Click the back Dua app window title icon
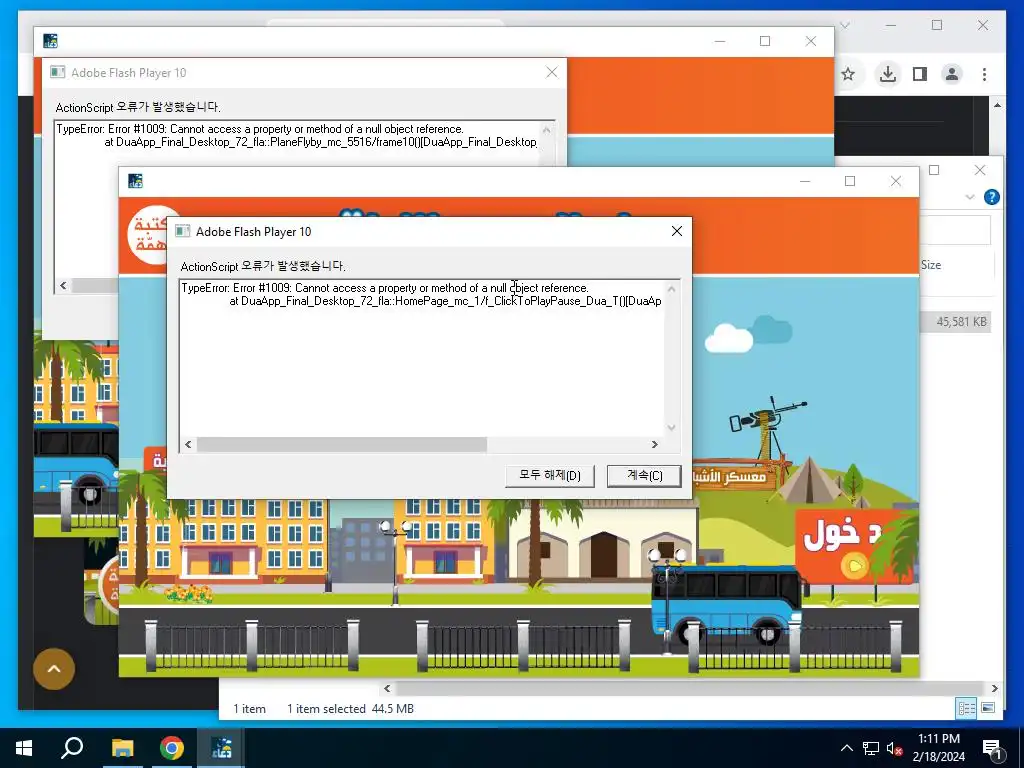This screenshot has height=768, width=1024. tap(50, 40)
